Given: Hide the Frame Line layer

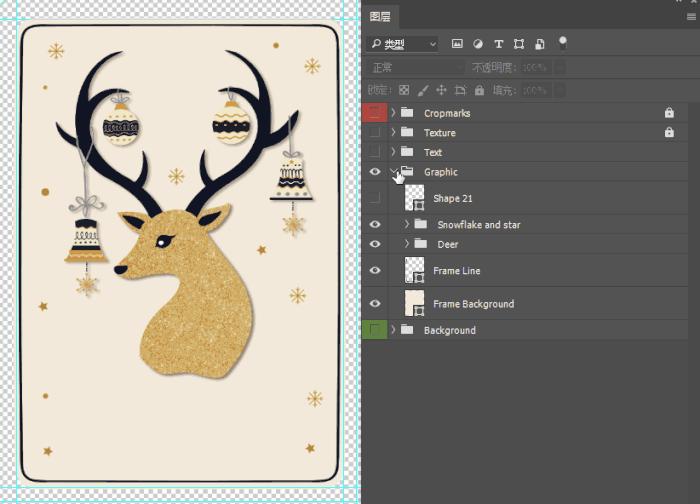Looking at the screenshot, I should [375, 270].
